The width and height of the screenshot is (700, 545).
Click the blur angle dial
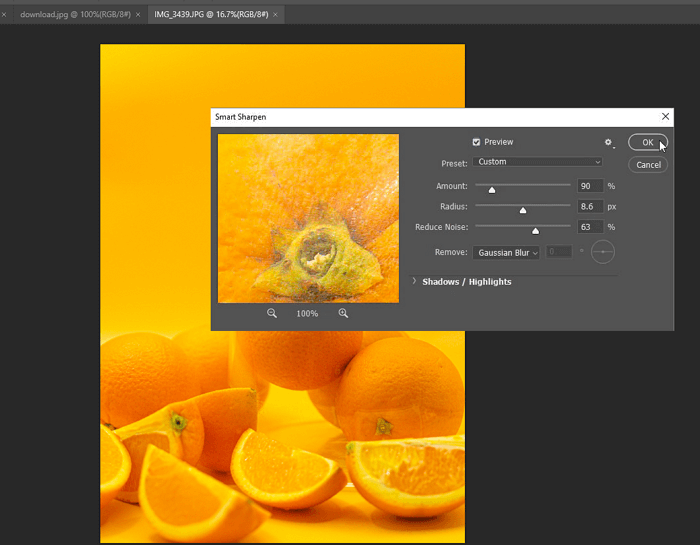click(602, 253)
